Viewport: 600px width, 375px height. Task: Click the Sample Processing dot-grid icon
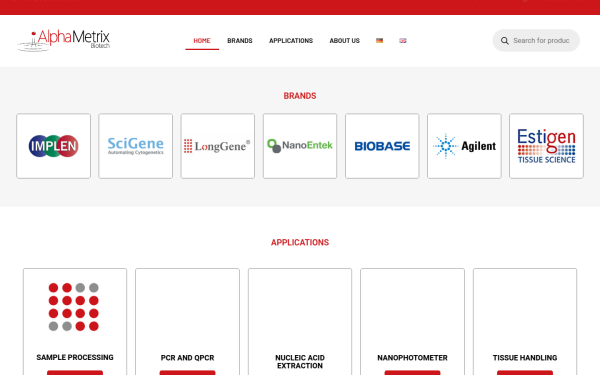[73, 307]
